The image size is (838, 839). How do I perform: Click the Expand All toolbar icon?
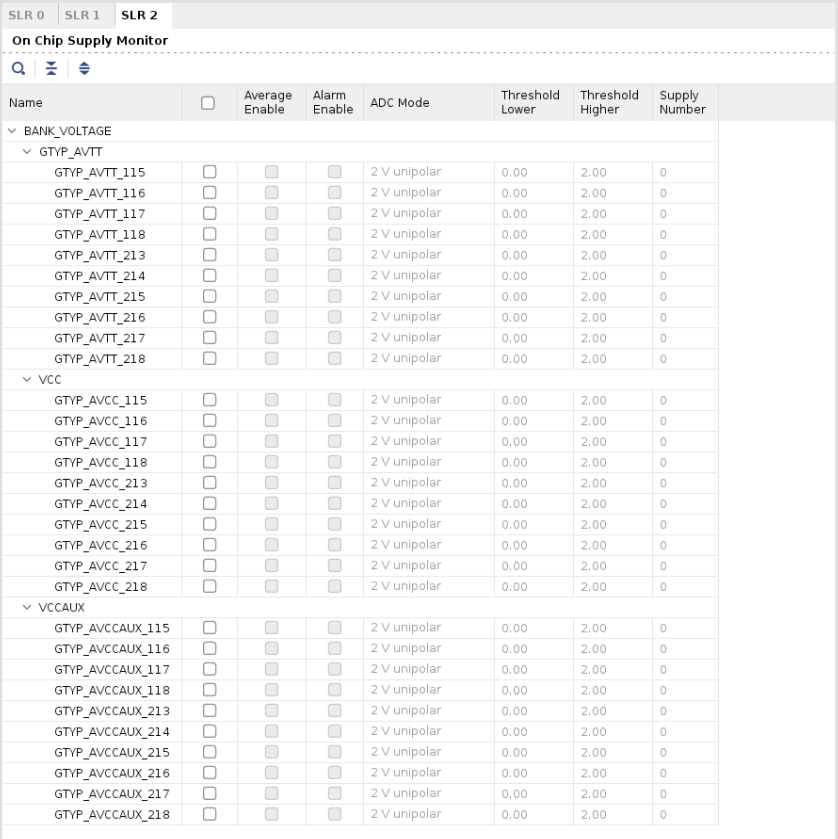(x=84, y=68)
